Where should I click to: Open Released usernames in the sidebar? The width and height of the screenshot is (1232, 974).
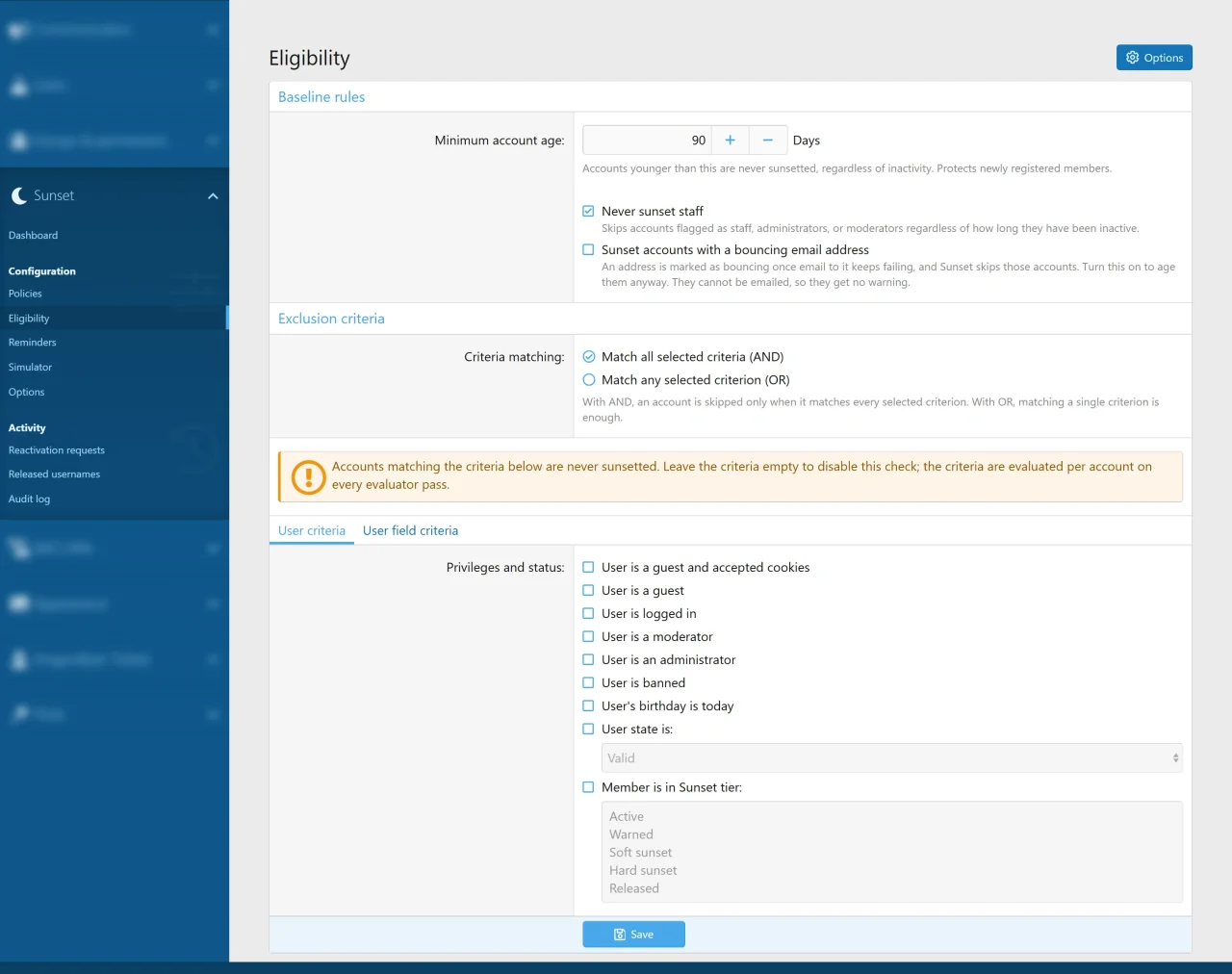tap(55, 474)
